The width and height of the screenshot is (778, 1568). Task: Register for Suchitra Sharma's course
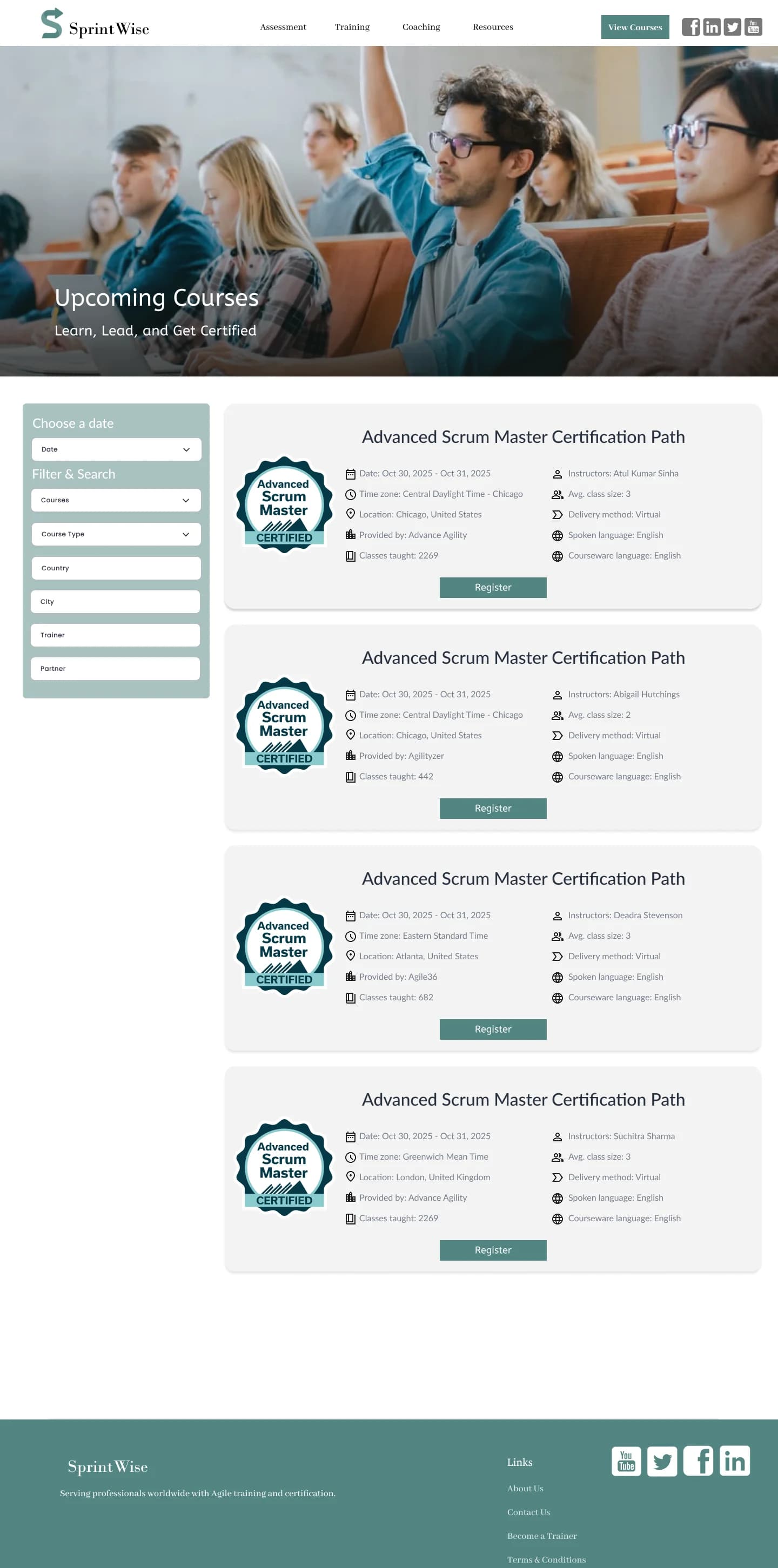(x=493, y=1250)
